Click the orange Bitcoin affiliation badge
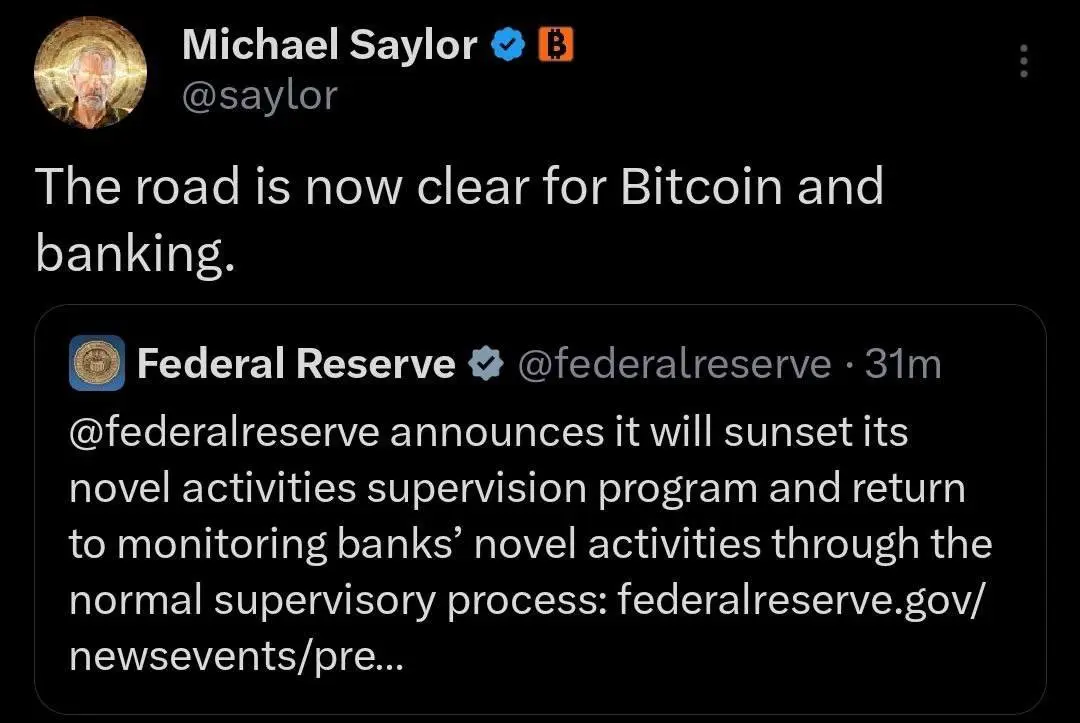 tap(555, 45)
